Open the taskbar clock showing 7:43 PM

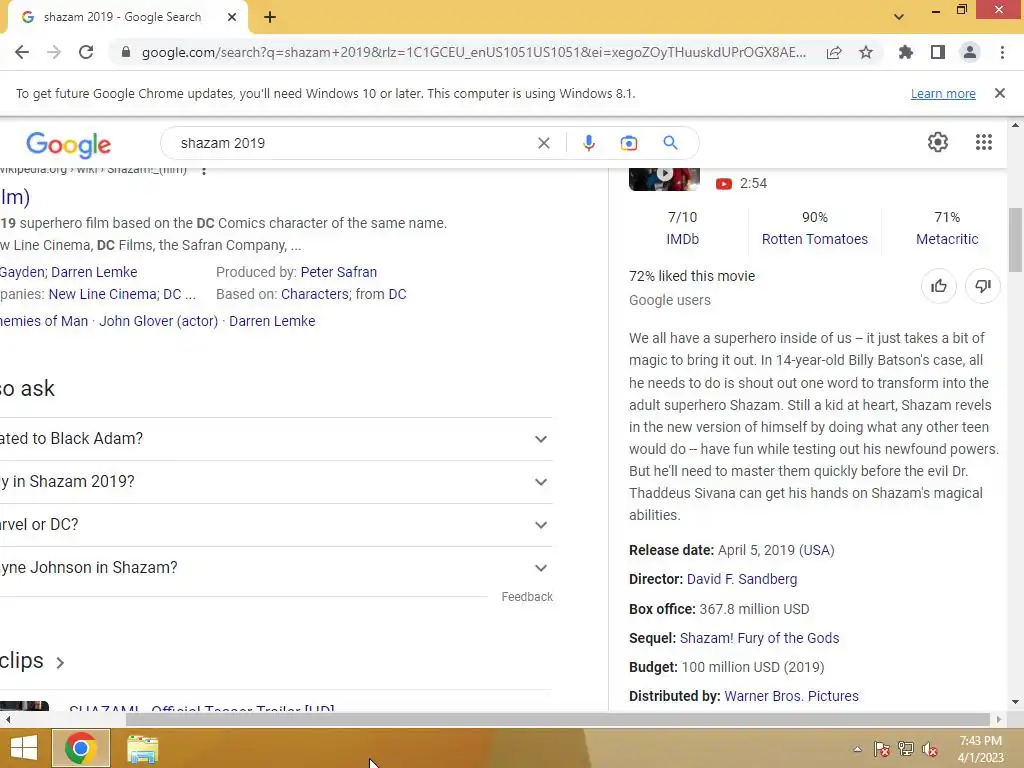click(980, 749)
